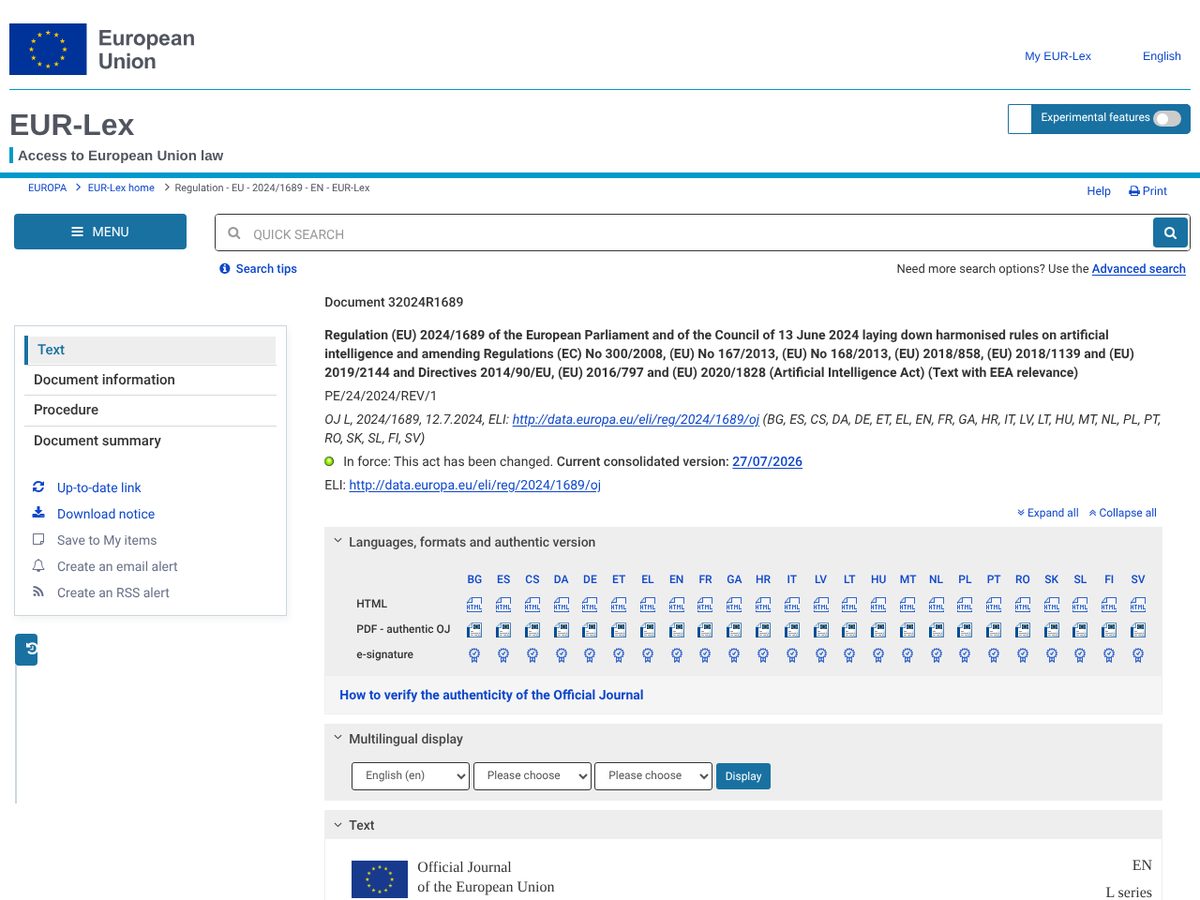Open How to verify authenticity link

491,695
